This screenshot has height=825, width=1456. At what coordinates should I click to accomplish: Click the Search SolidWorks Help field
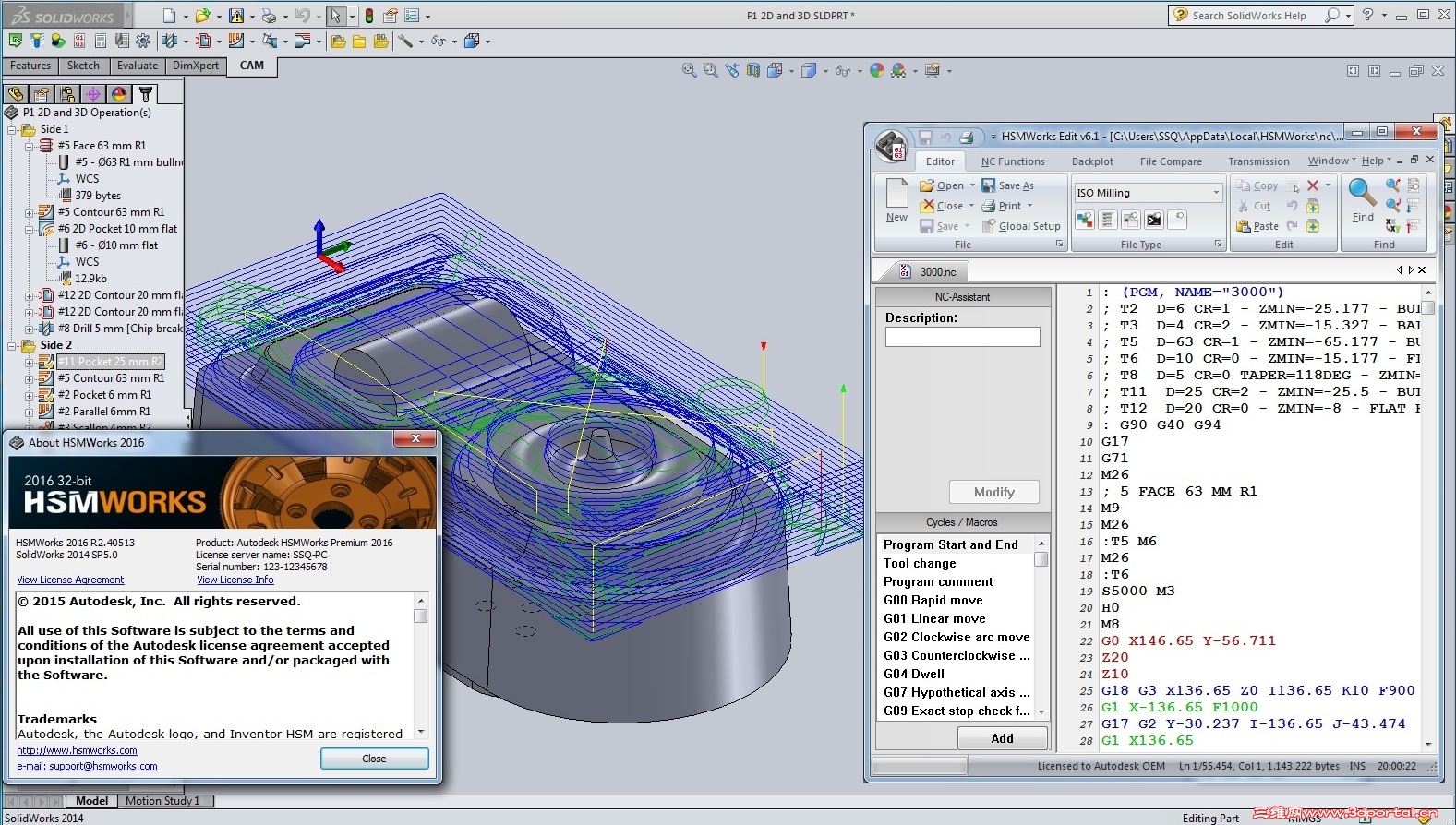click(1252, 16)
